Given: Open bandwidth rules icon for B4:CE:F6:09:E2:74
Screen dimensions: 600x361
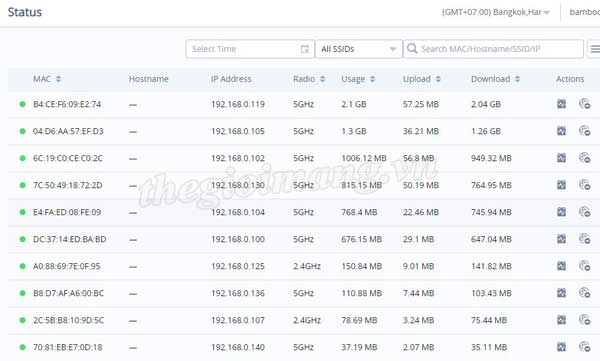Looking at the screenshot, I should pyautogui.click(x=561, y=104).
